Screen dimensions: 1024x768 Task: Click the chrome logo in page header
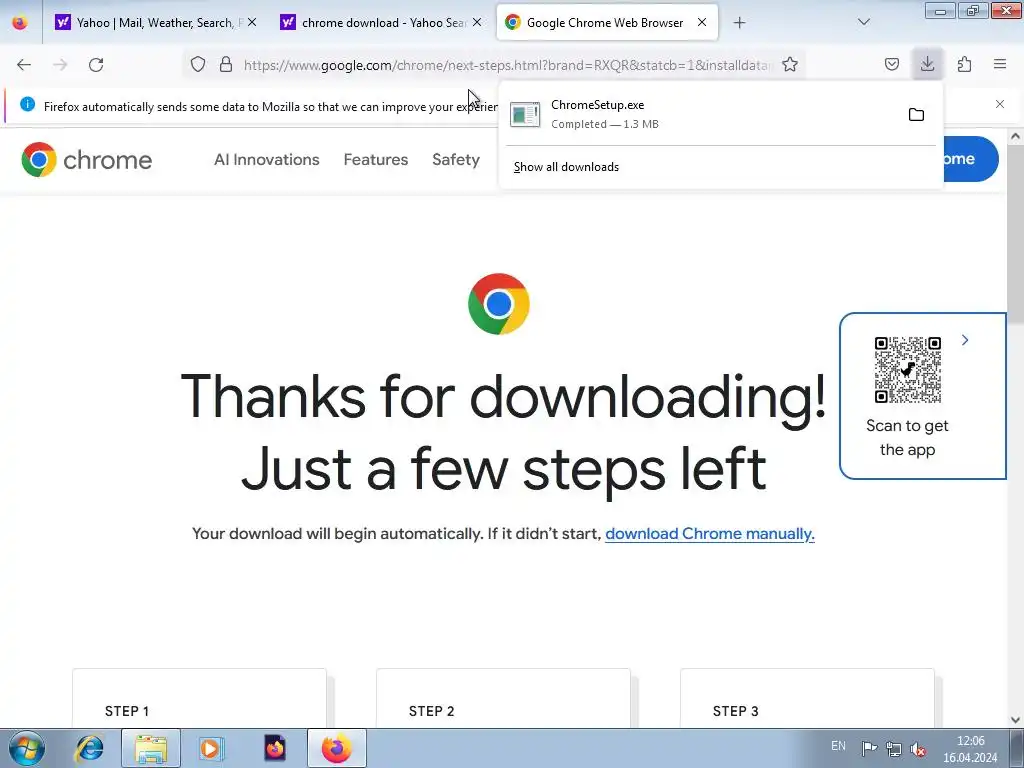[x=86, y=159]
